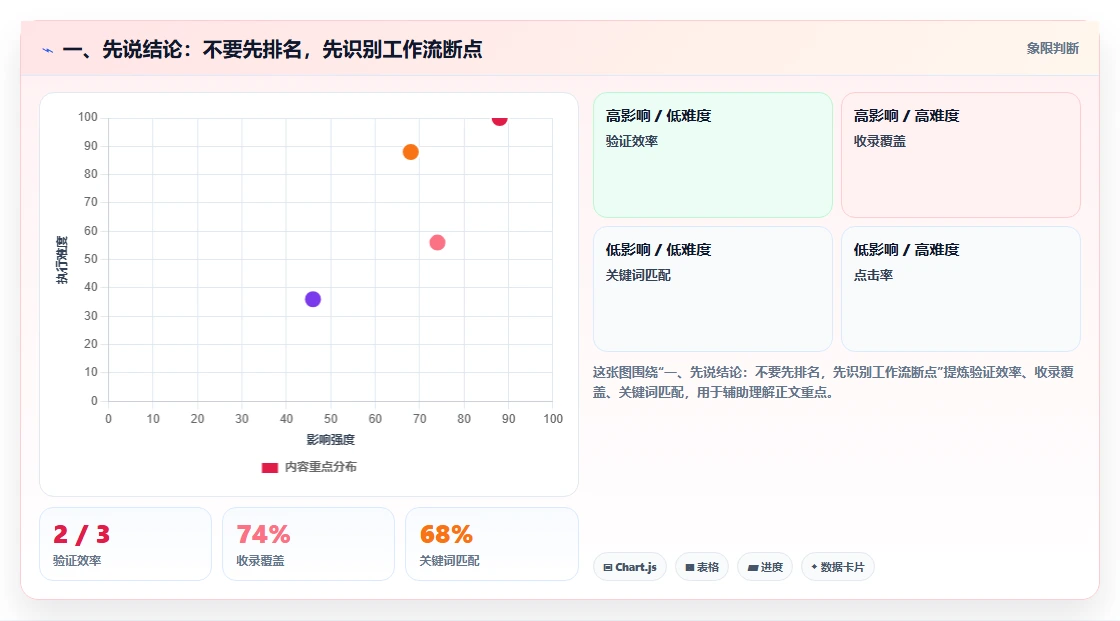
Task: Click the 关键词匹配 text in quadrant card
Action: point(638,275)
